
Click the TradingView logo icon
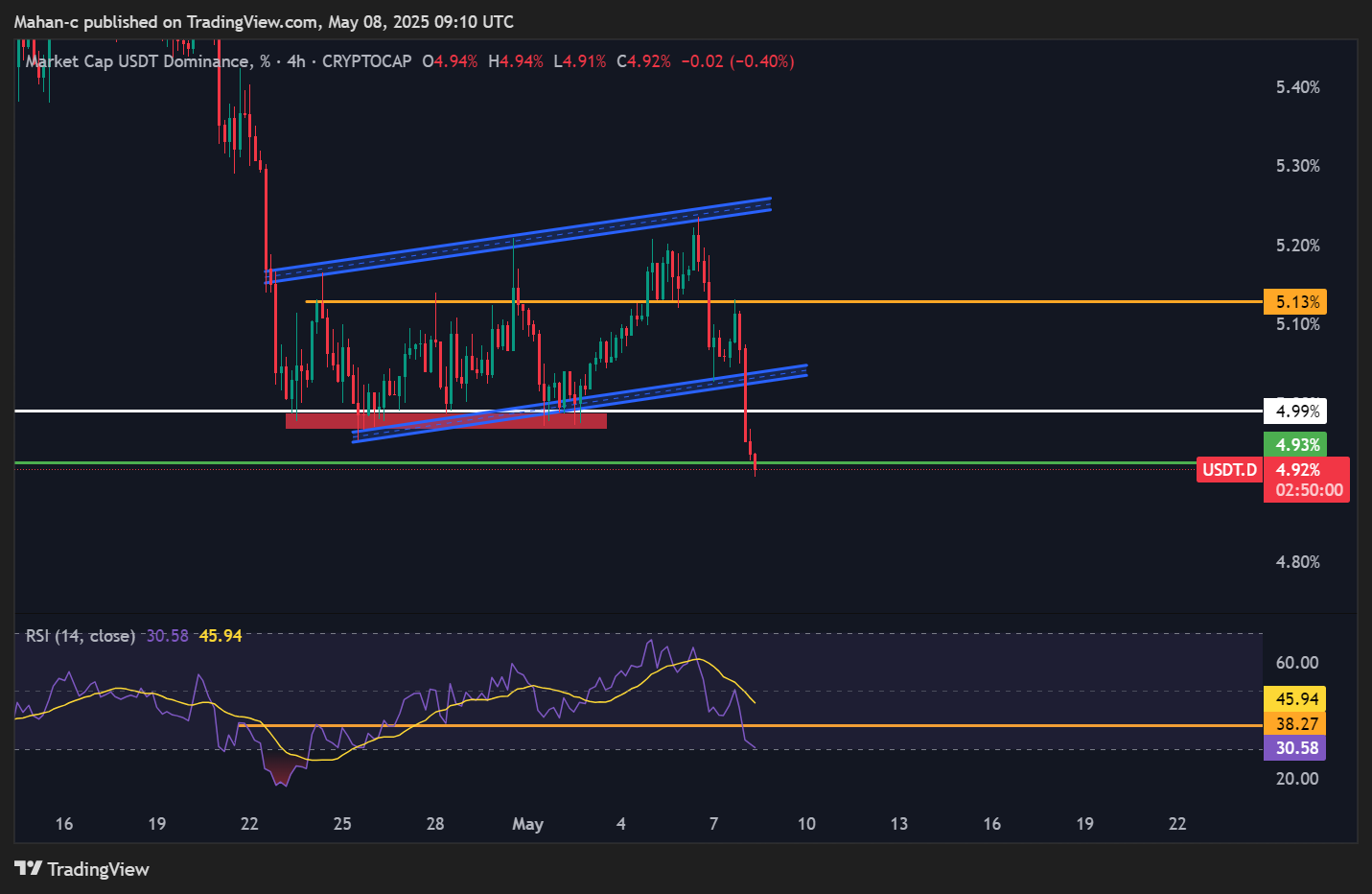point(28,869)
